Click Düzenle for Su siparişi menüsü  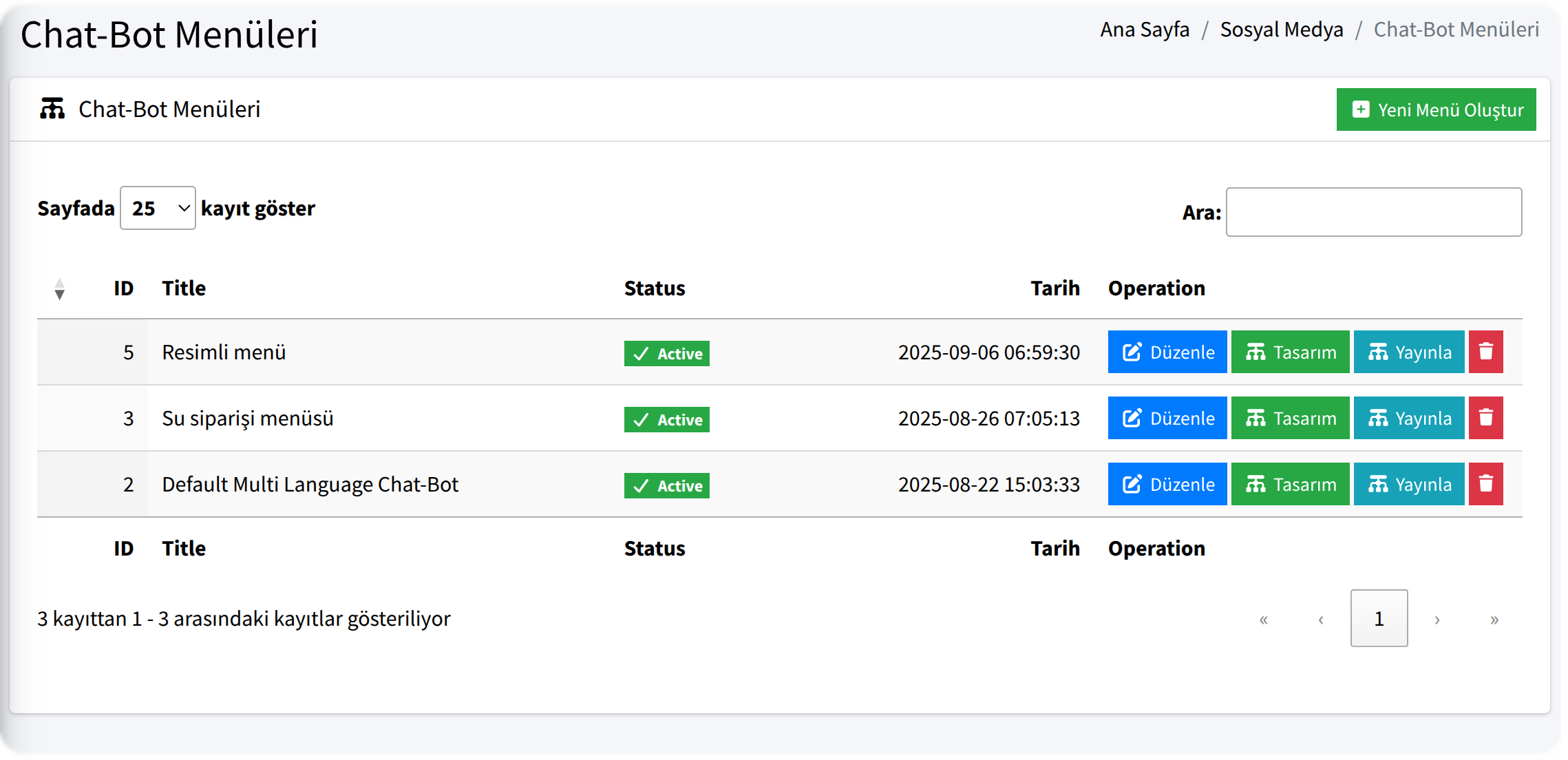coord(1167,418)
